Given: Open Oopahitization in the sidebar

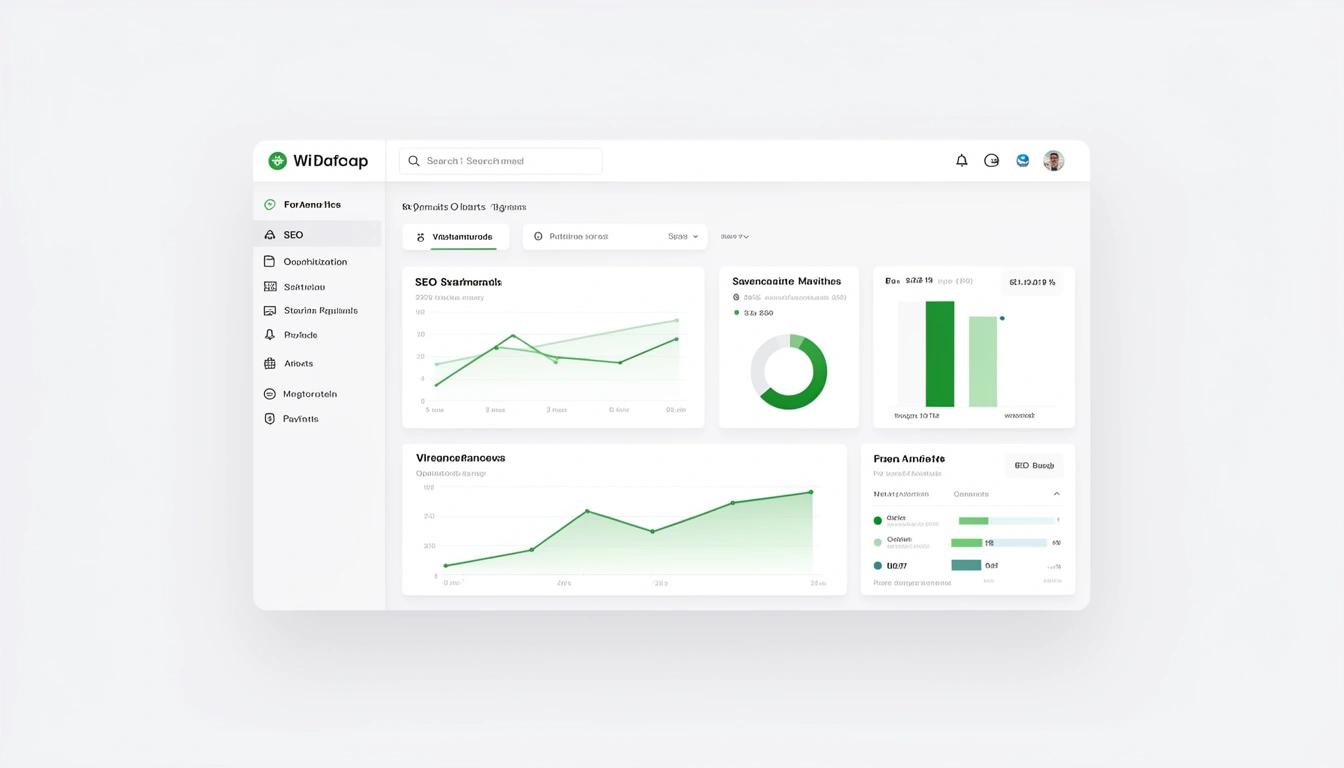Looking at the screenshot, I should coord(317,261).
